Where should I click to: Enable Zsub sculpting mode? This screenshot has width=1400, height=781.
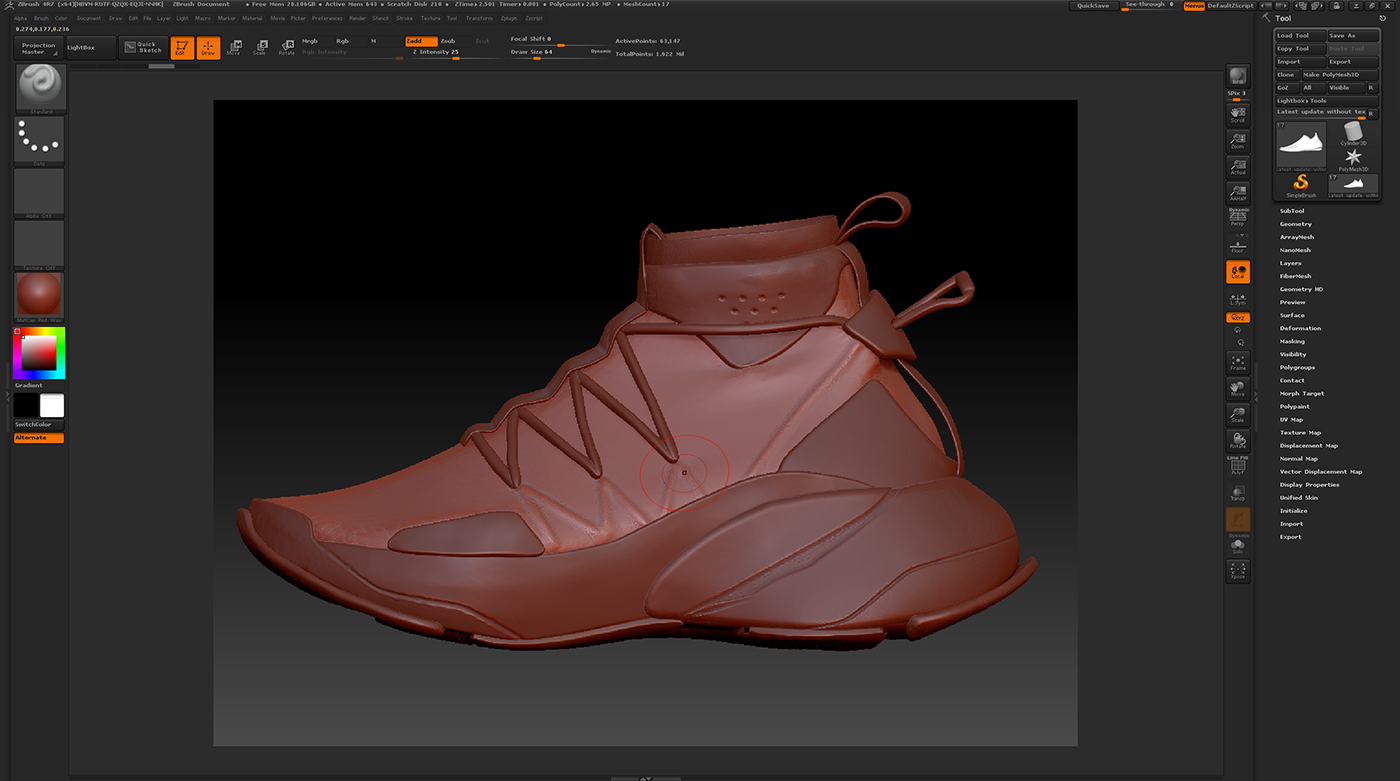click(x=446, y=41)
